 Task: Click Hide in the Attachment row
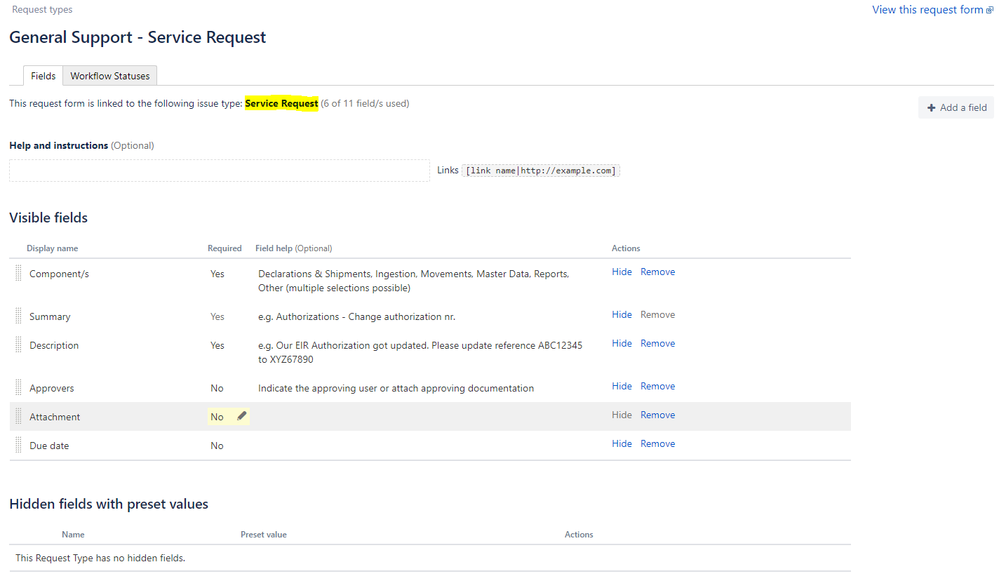(622, 415)
